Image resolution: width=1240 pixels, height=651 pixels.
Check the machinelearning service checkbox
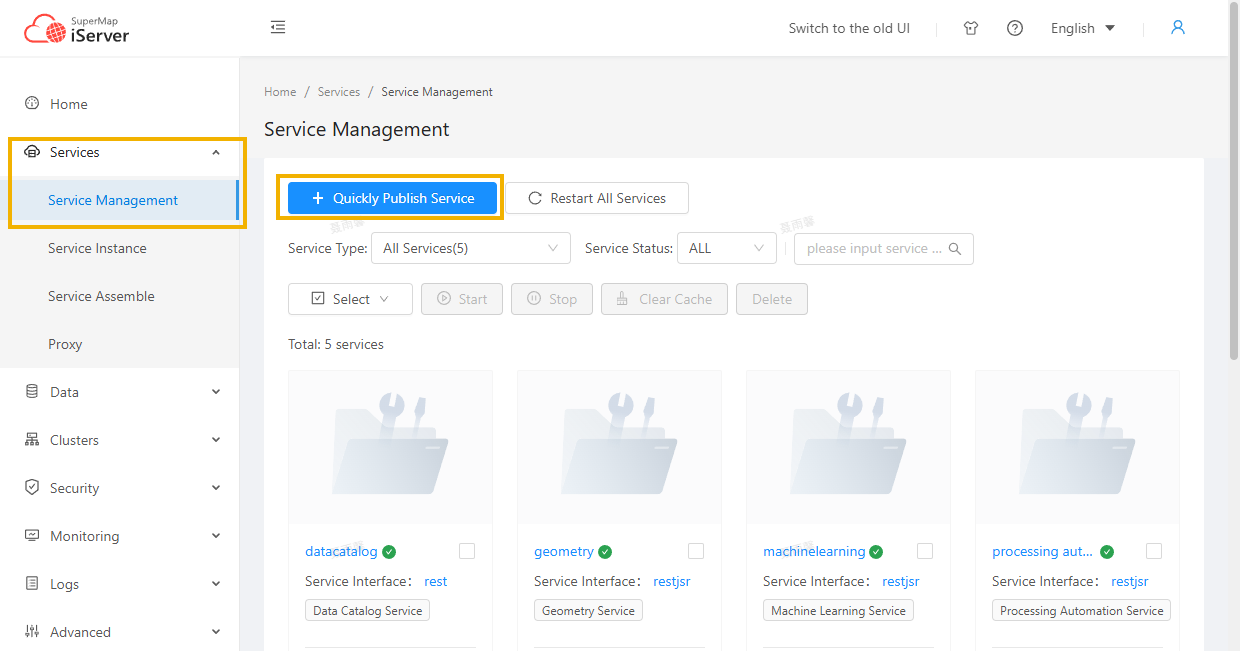click(x=925, y=551)
